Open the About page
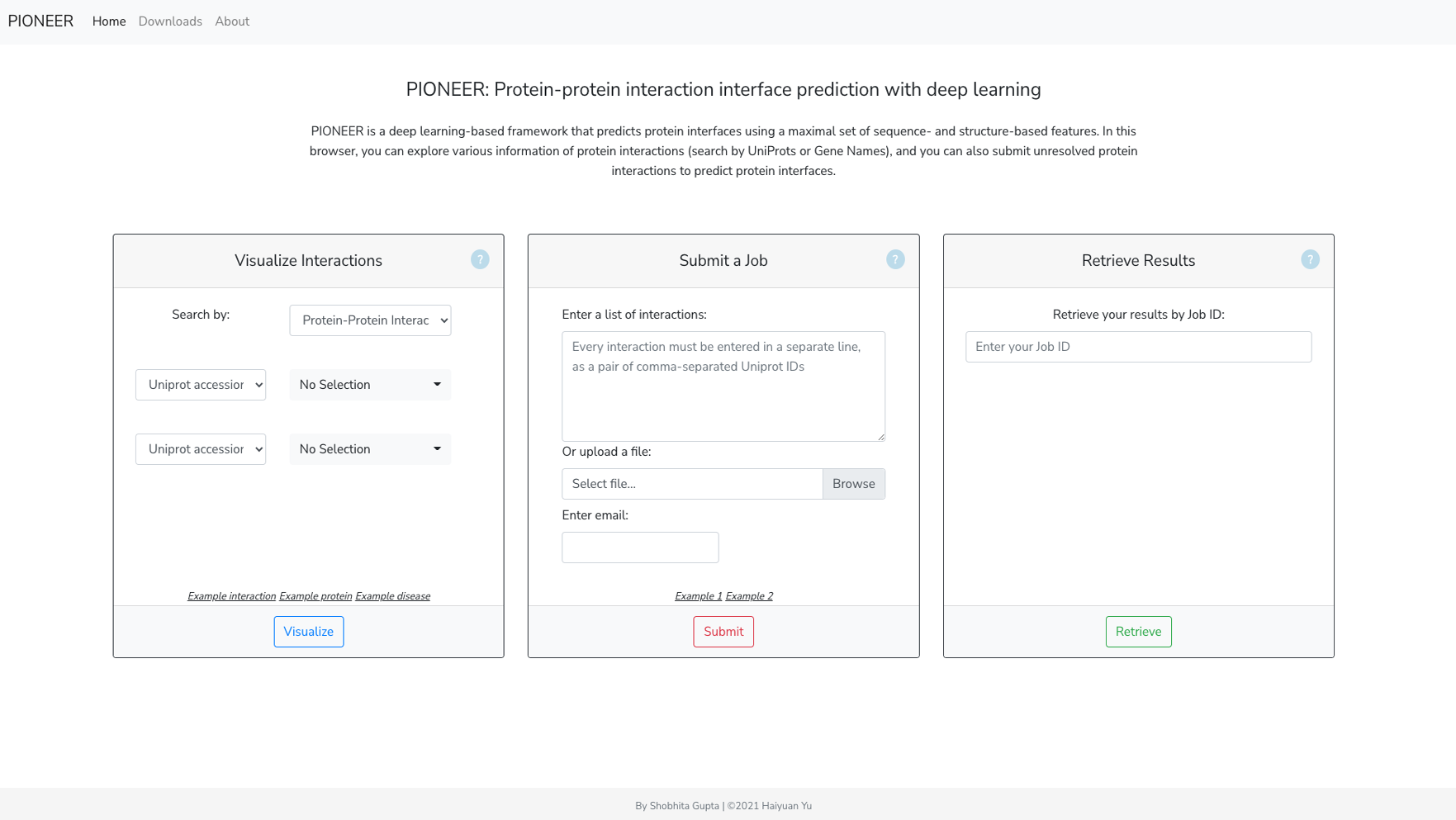Screen dimensions: 1456x820 (232, 21)
